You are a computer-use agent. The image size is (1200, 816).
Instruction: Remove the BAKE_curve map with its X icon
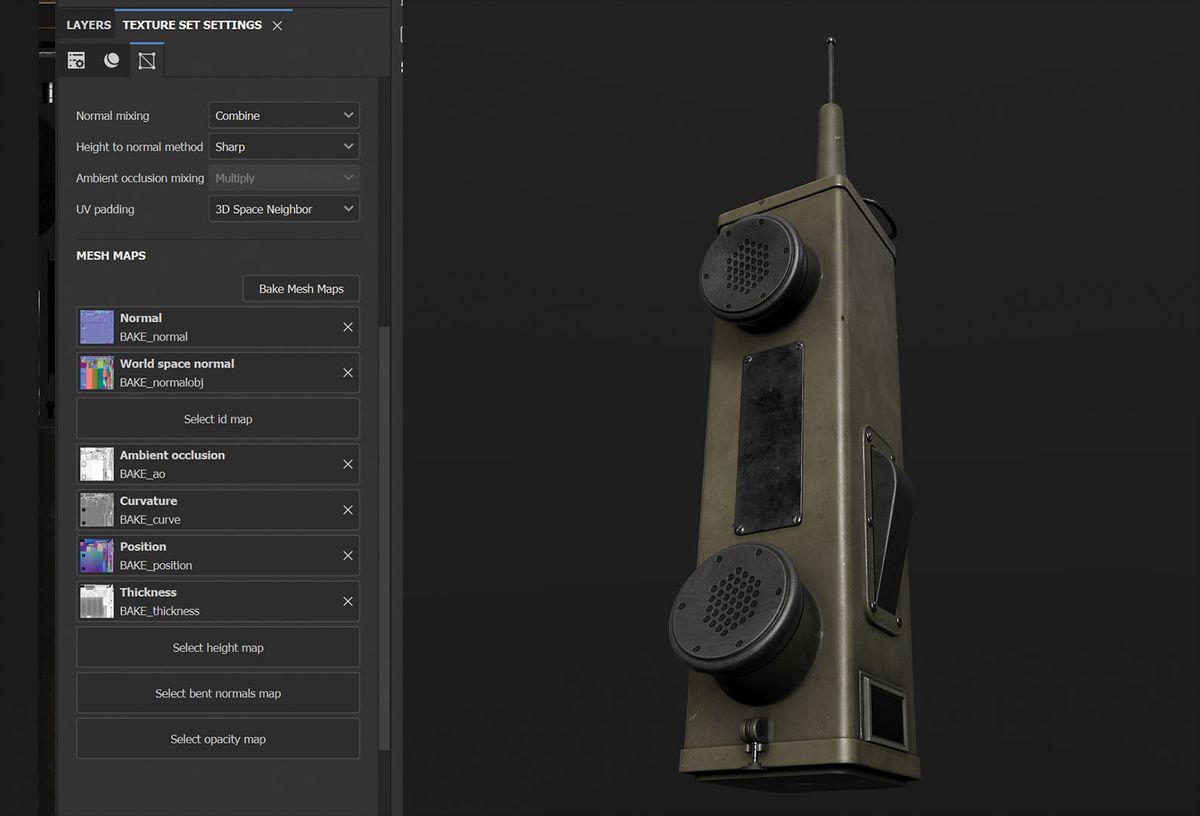coord(347,510)
